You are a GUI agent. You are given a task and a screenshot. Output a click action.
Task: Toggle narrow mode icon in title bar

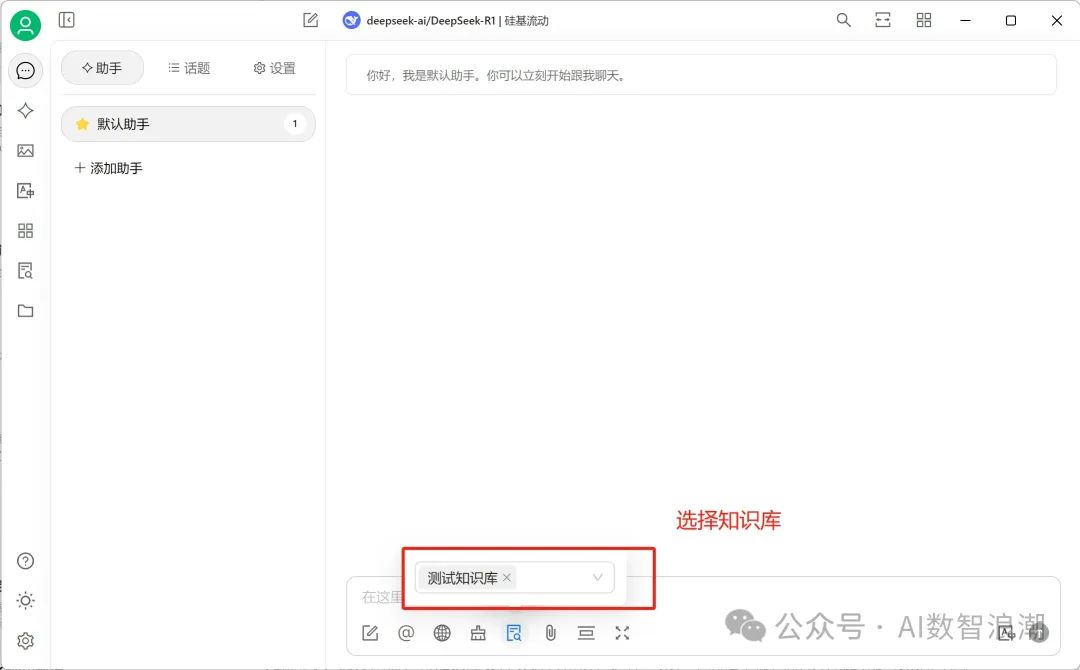883,20
